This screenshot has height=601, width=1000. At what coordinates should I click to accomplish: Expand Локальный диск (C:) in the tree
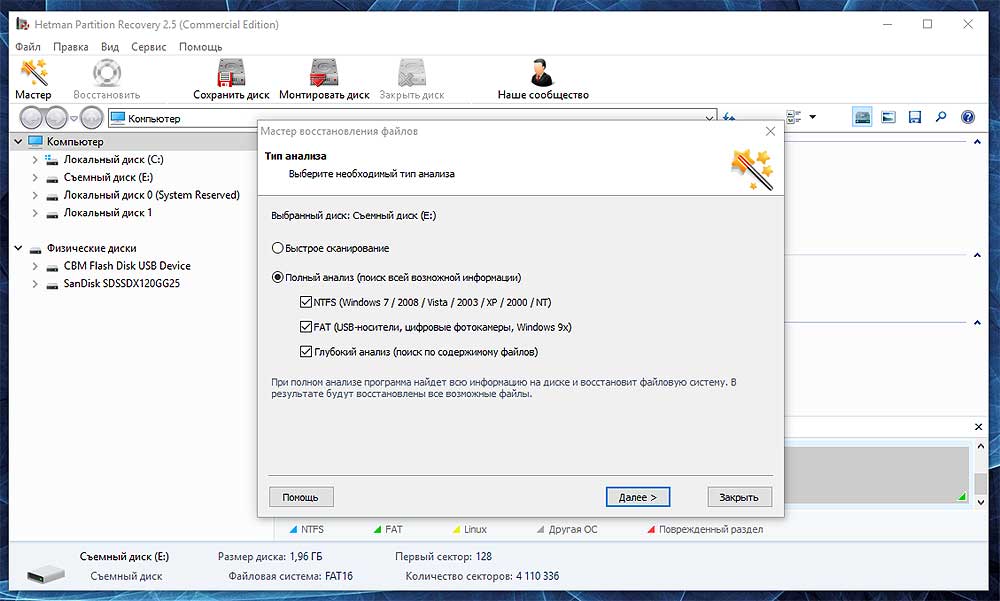34,160
